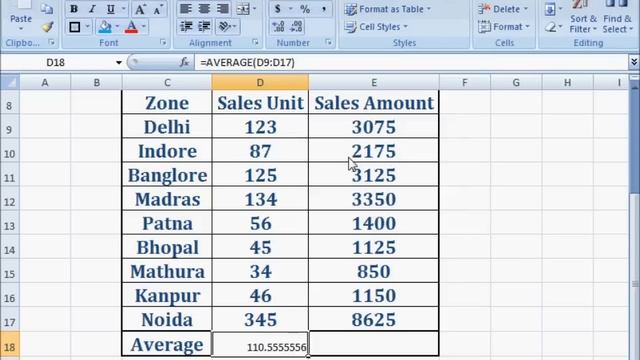The image size is (640, 360).
Task: Open Underline style dropdown arrow
Action: coord(123,9)
